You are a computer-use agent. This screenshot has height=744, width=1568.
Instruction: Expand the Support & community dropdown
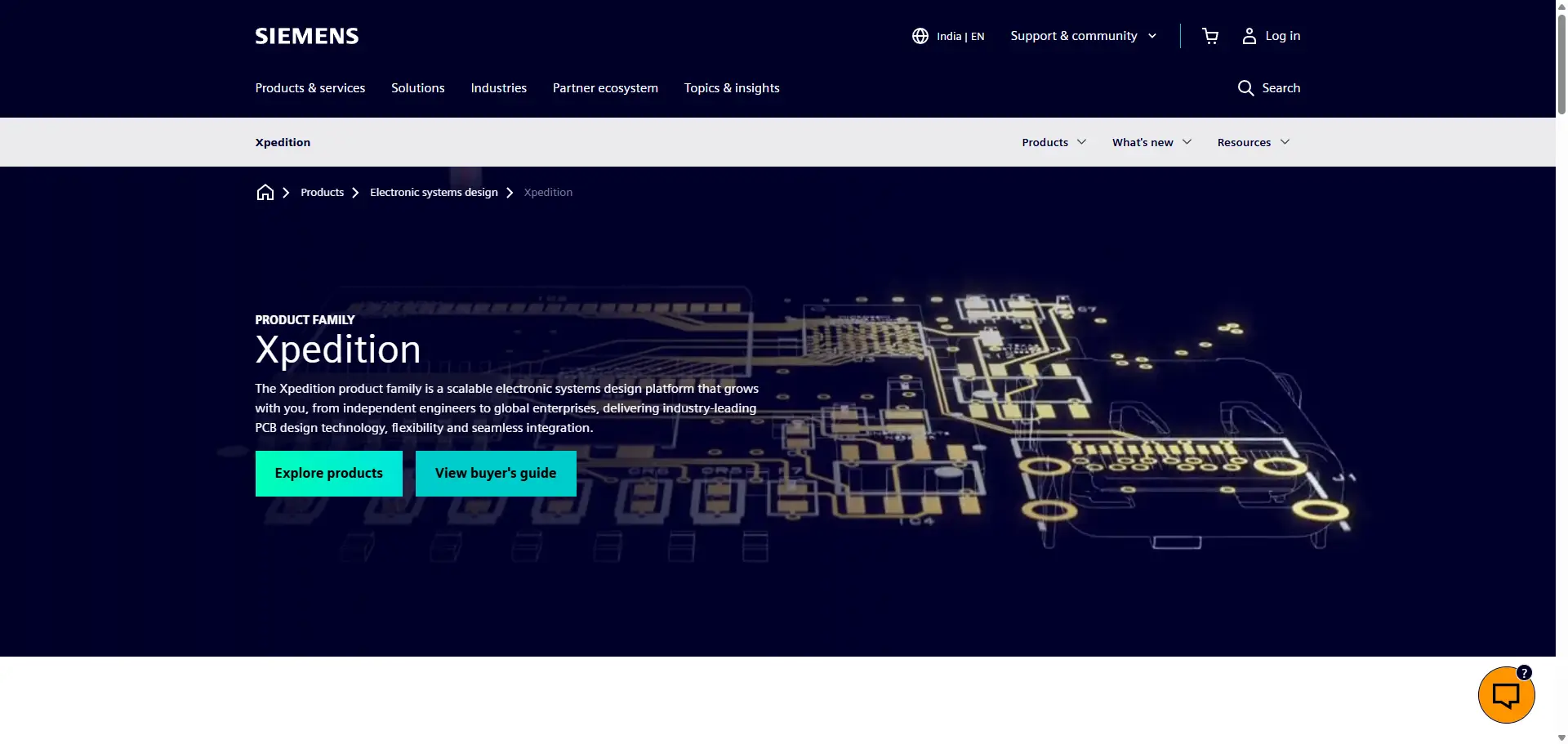1084,36
